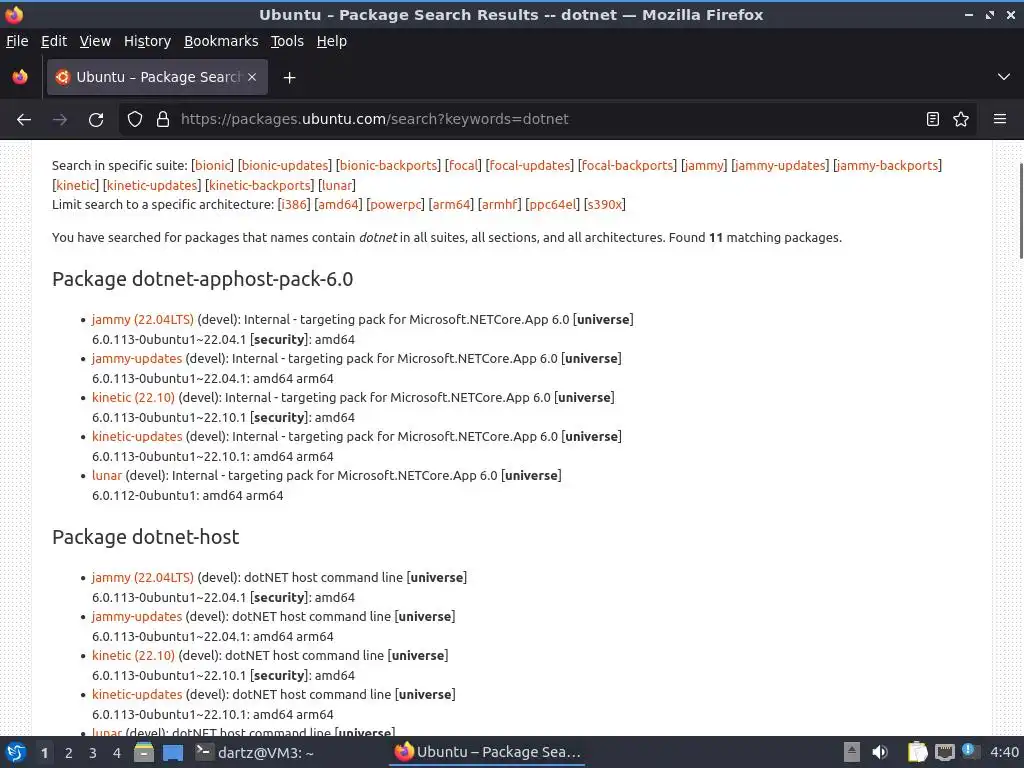Switch to workspace 4
The height and width of the screenshot is (768, 1024).
click(x=117, y=753)
